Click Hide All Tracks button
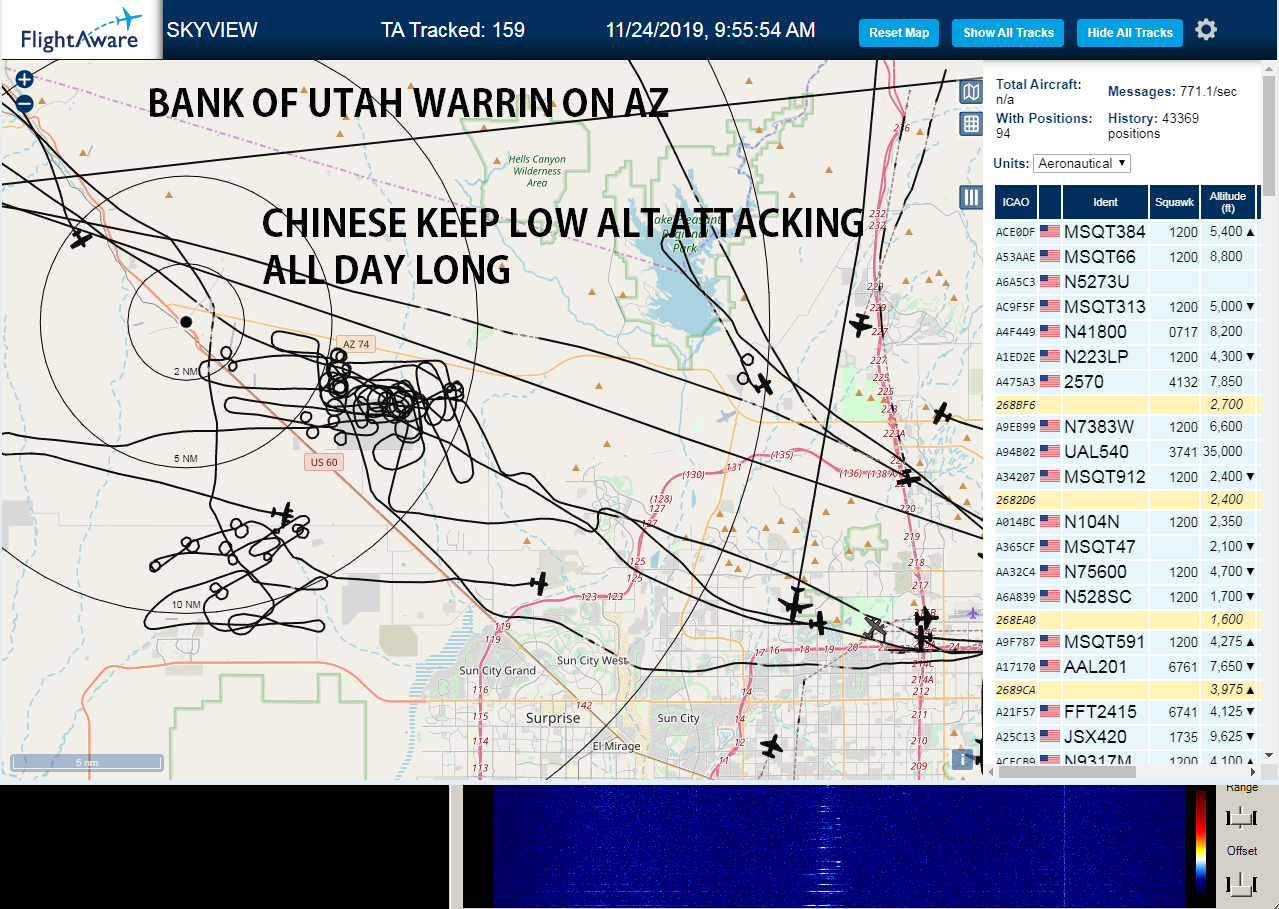The image size is (1279, 909). click(1130, 33)
